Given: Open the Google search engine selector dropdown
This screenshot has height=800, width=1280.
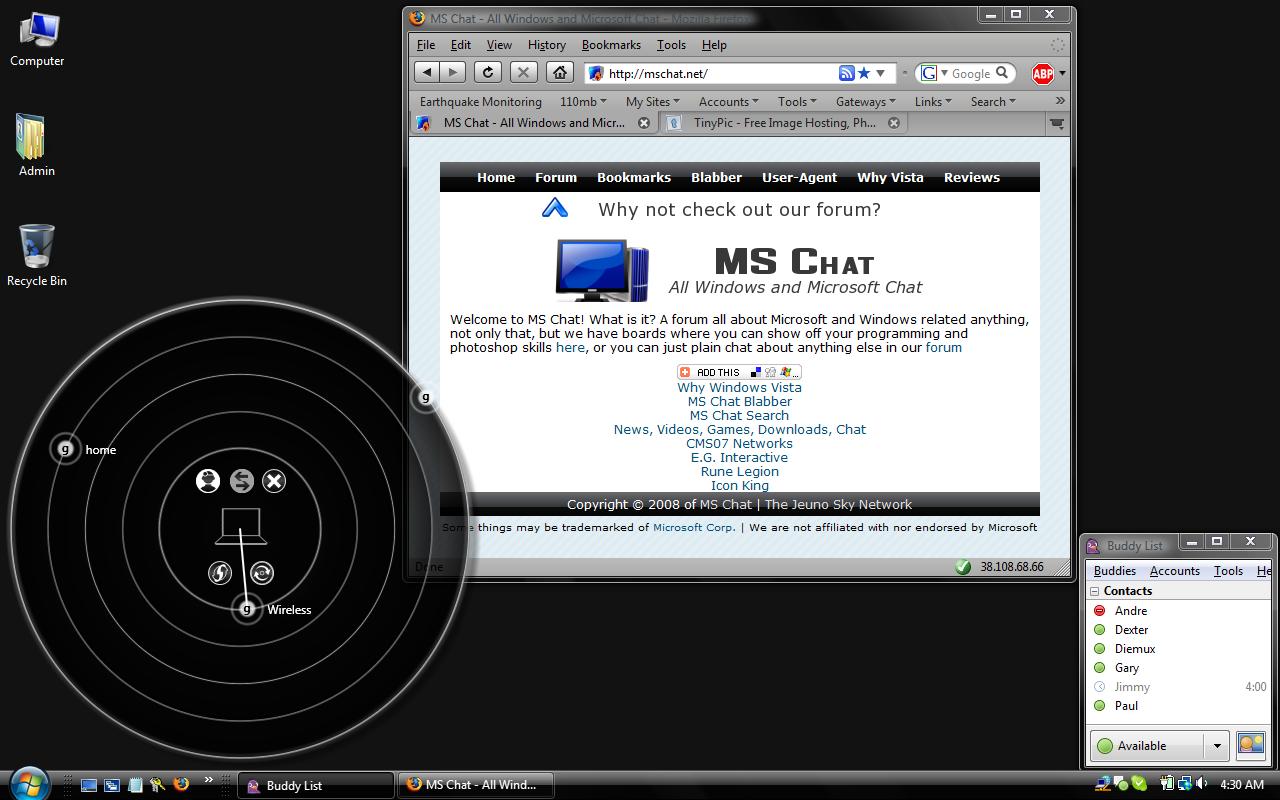Looking at the screenshot, I should click(x=934, y=73).
